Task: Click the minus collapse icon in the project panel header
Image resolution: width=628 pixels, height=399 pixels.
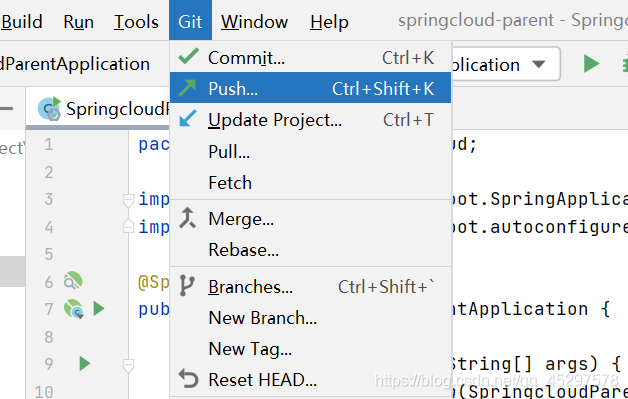Action: tap(6, 108)
